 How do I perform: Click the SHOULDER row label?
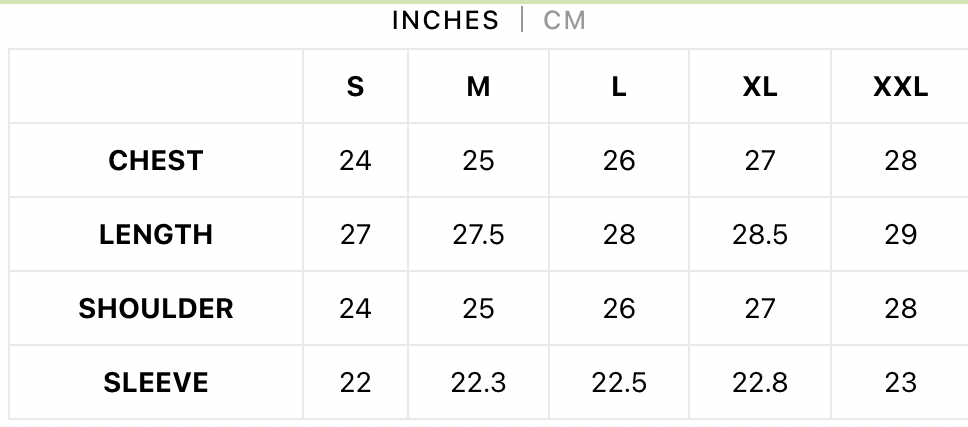coord(156,308)
